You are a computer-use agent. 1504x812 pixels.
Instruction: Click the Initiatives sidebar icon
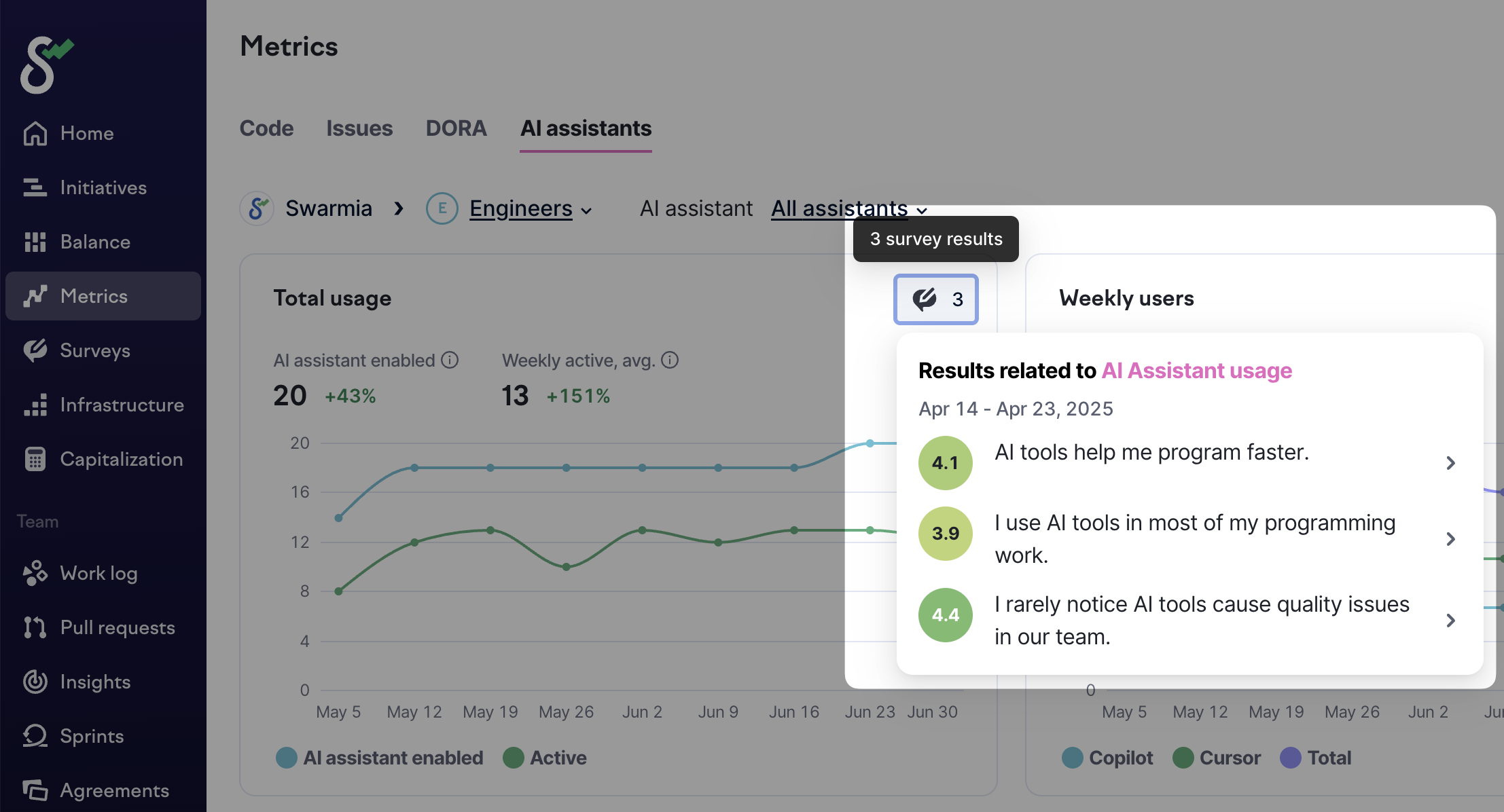pyautogui.click(x=35, y=188)
